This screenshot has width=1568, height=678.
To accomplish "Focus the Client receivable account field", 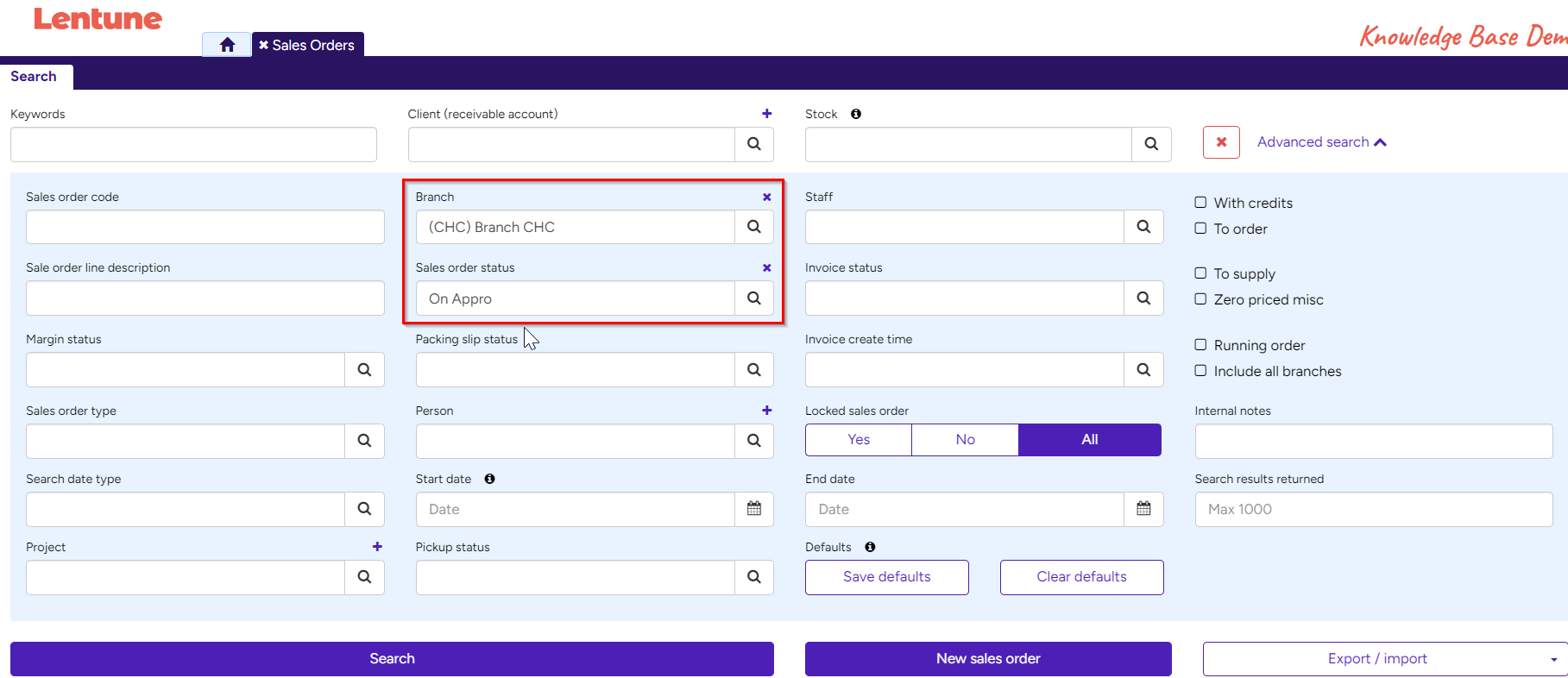I will coord(571,144).
